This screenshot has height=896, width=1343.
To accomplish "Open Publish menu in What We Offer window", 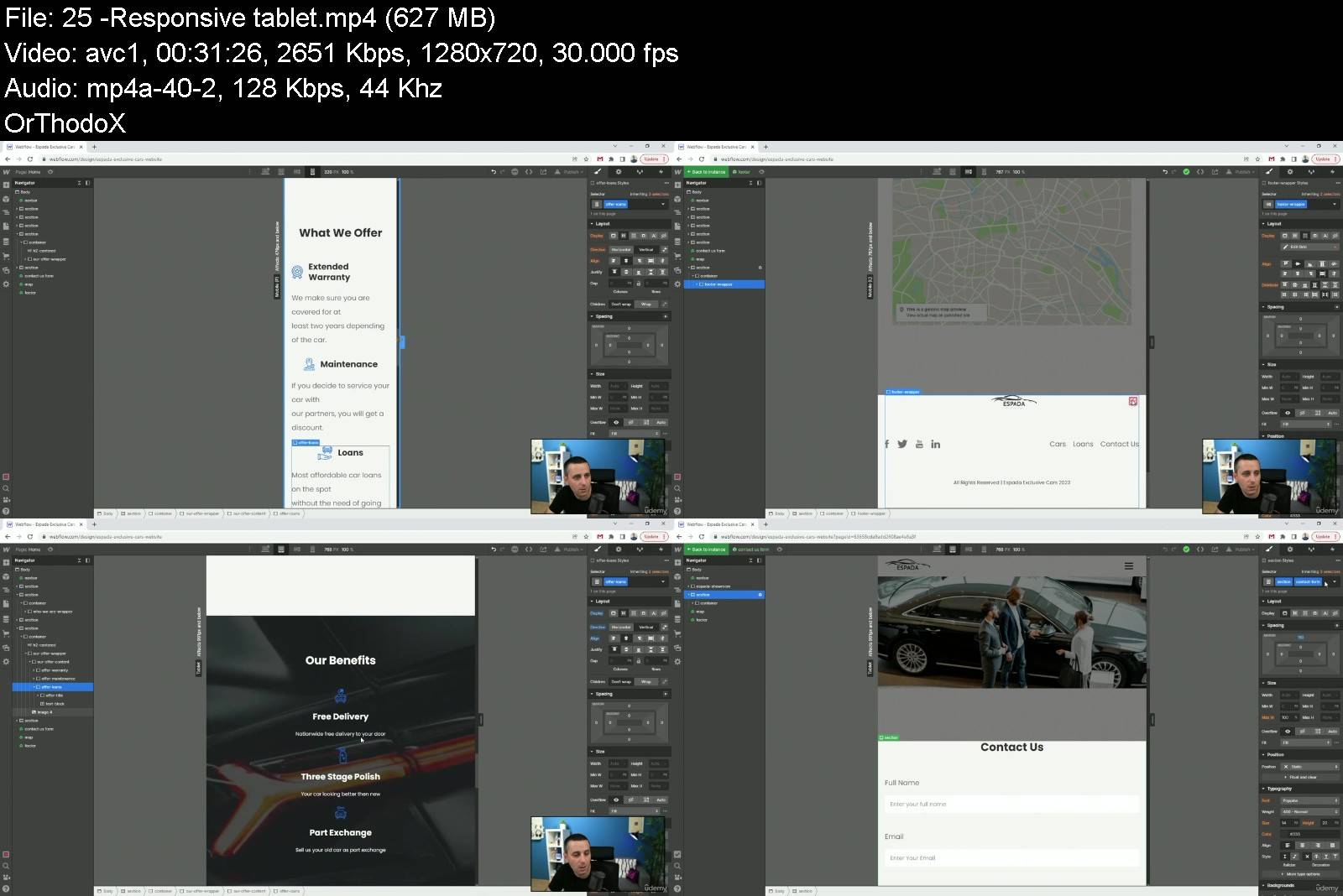I will point(569,172).
